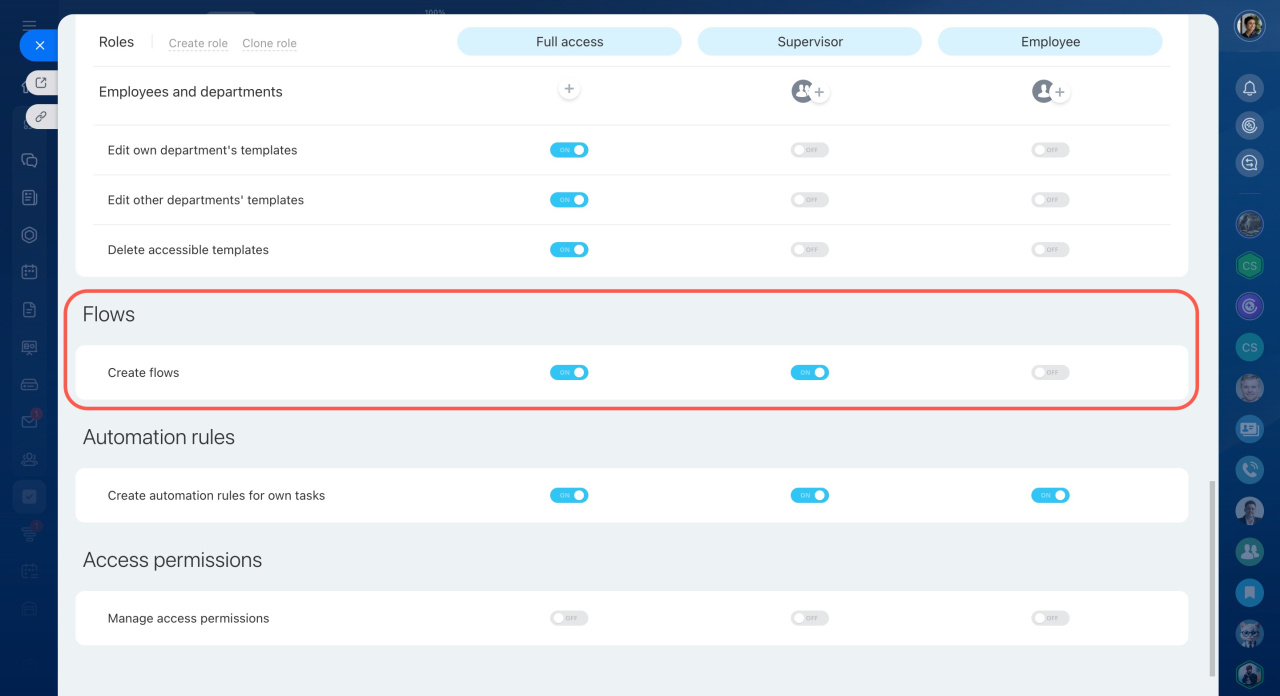Viewport: 1280px width, 696px height.
Task: Add employees to the Full access role
Action: click(x=569, y=89)
